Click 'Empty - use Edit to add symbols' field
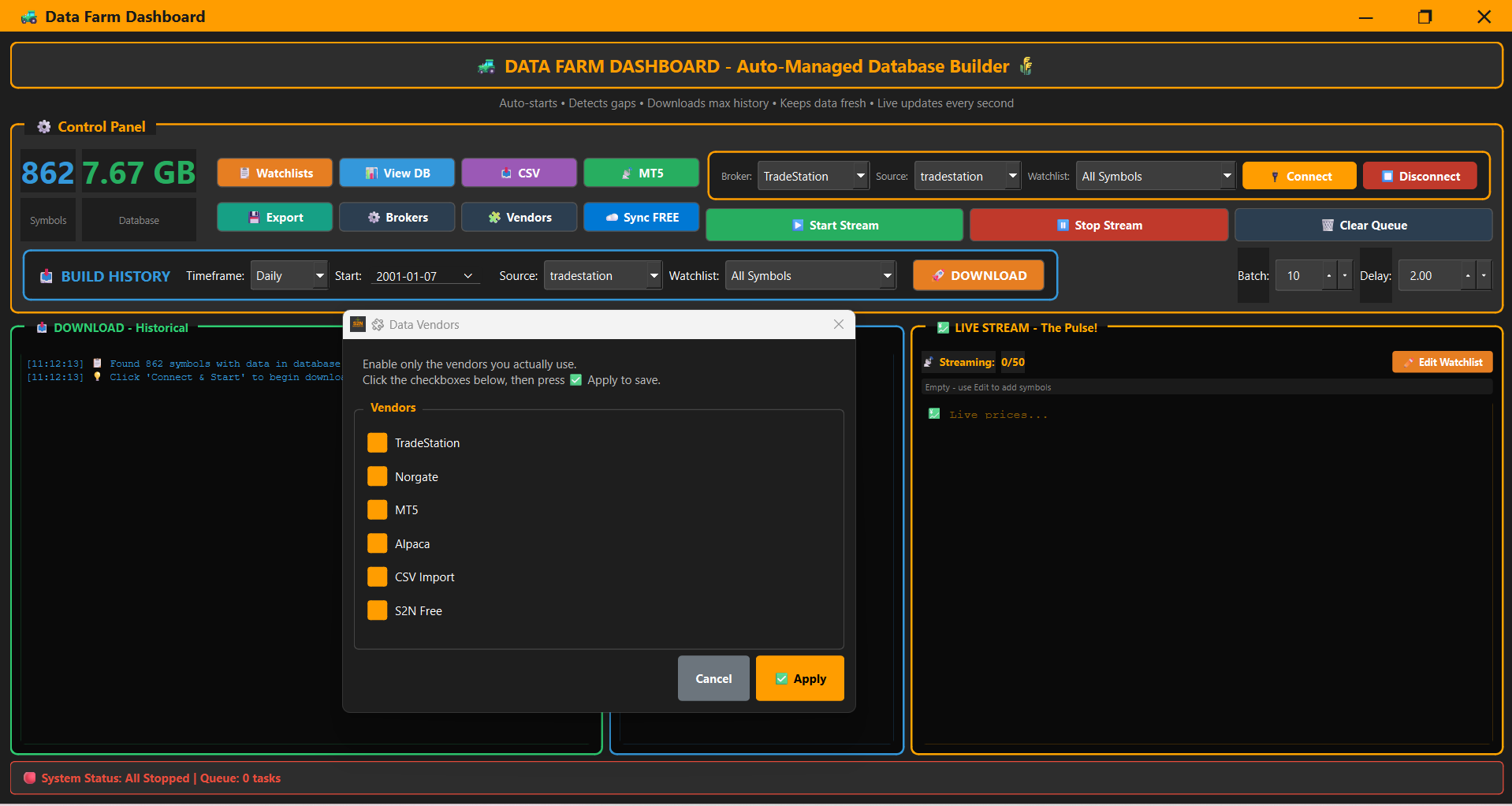 [1207, 387]
